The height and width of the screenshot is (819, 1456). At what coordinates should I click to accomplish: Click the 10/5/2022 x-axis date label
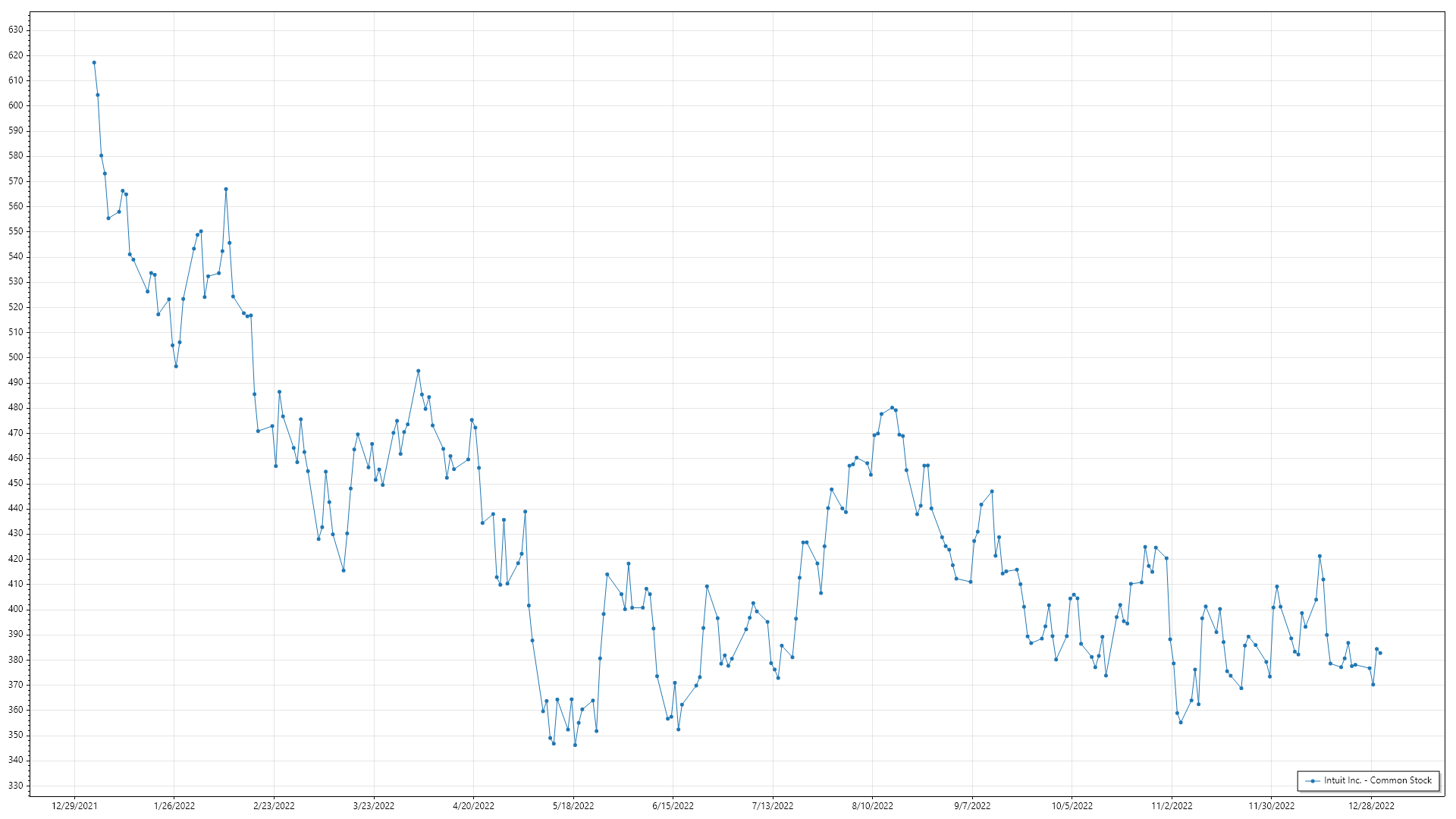point(1072,806)
